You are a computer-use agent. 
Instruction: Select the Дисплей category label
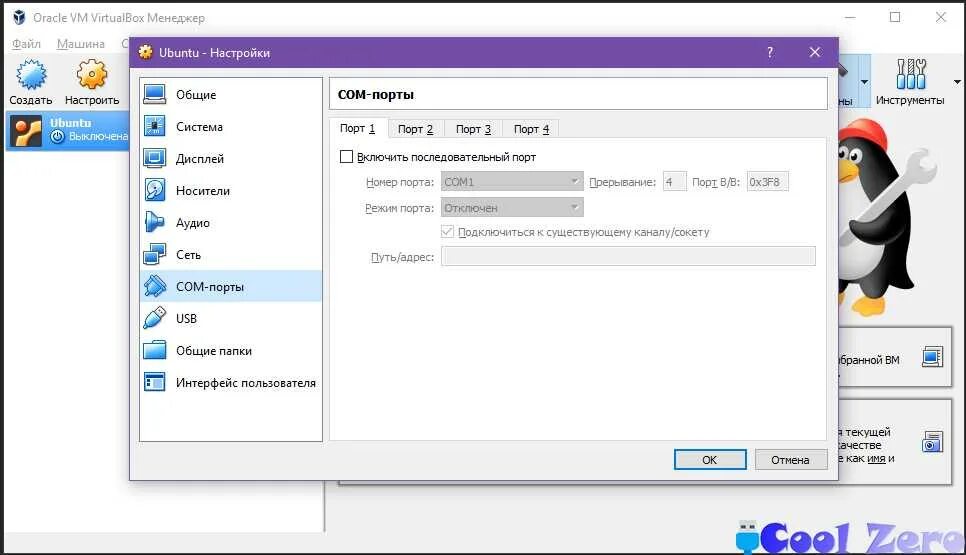point(200,159)
